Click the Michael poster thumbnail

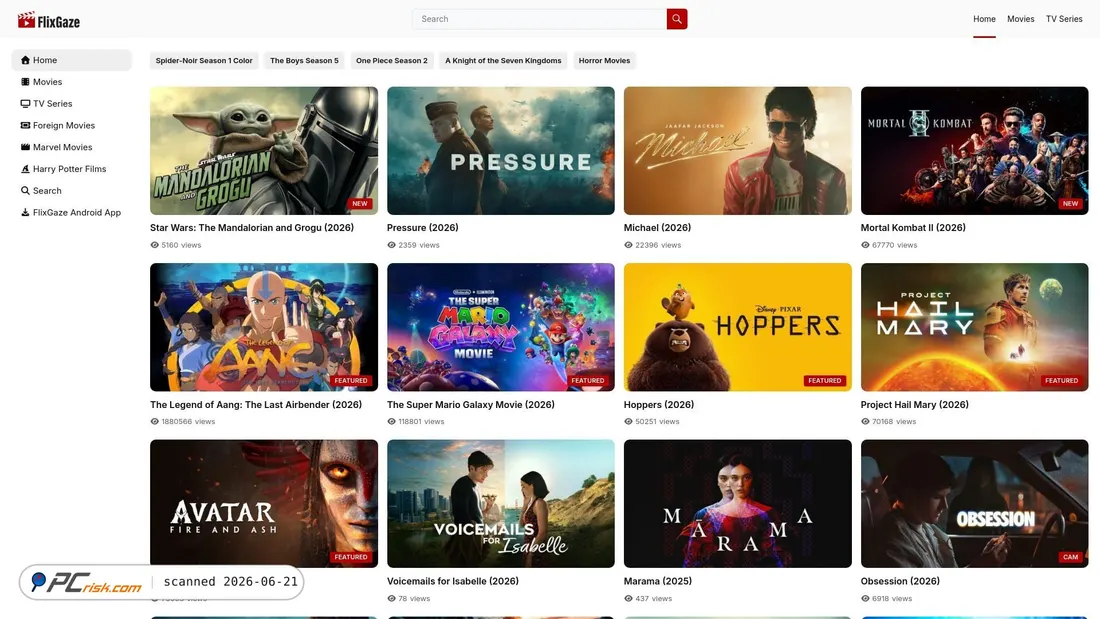(737, 151)
